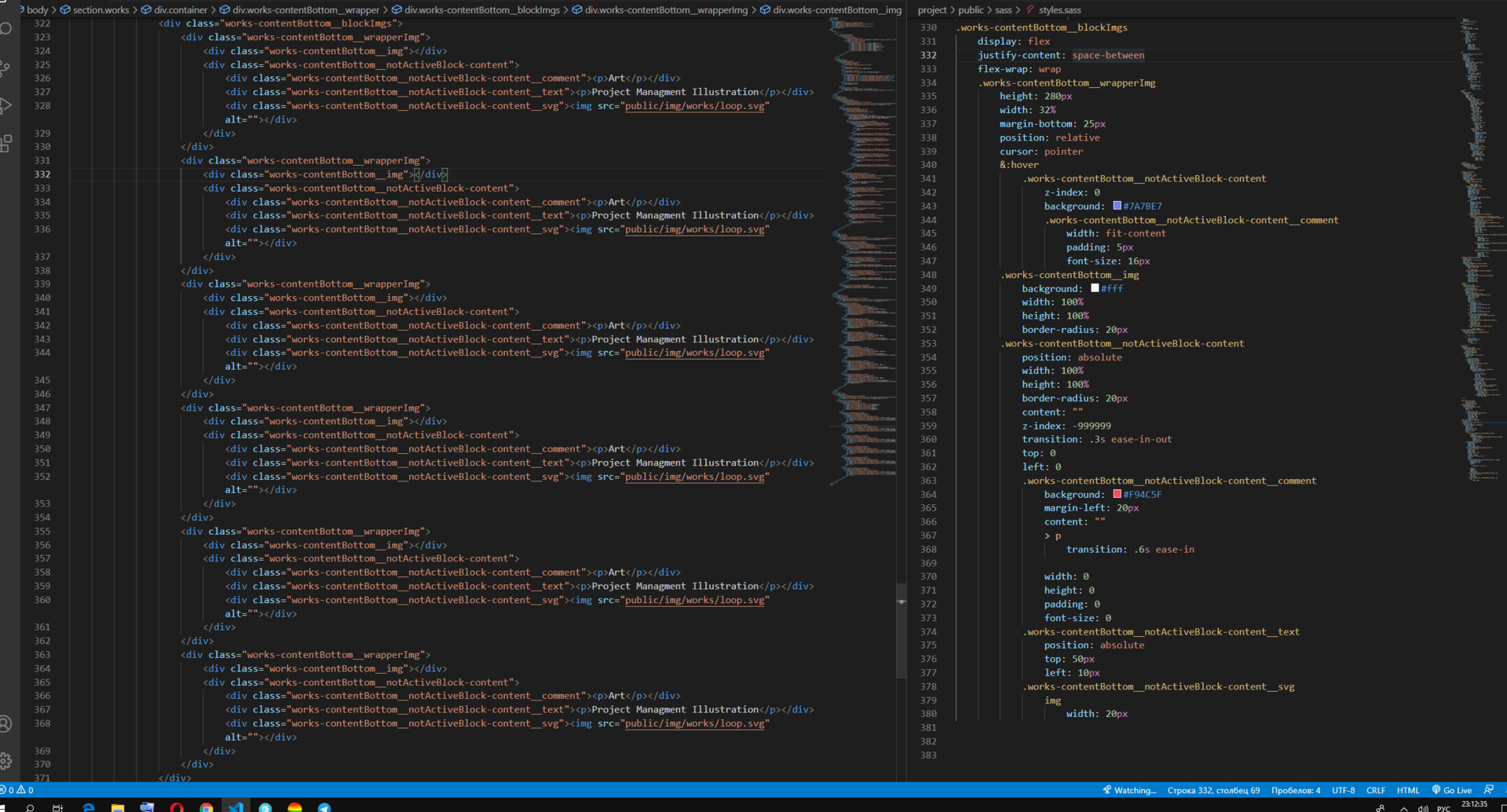Open the loop.svg link on line 352
Image resolution: width=1507 pixels, height=812 pixels.
point(694,477)
